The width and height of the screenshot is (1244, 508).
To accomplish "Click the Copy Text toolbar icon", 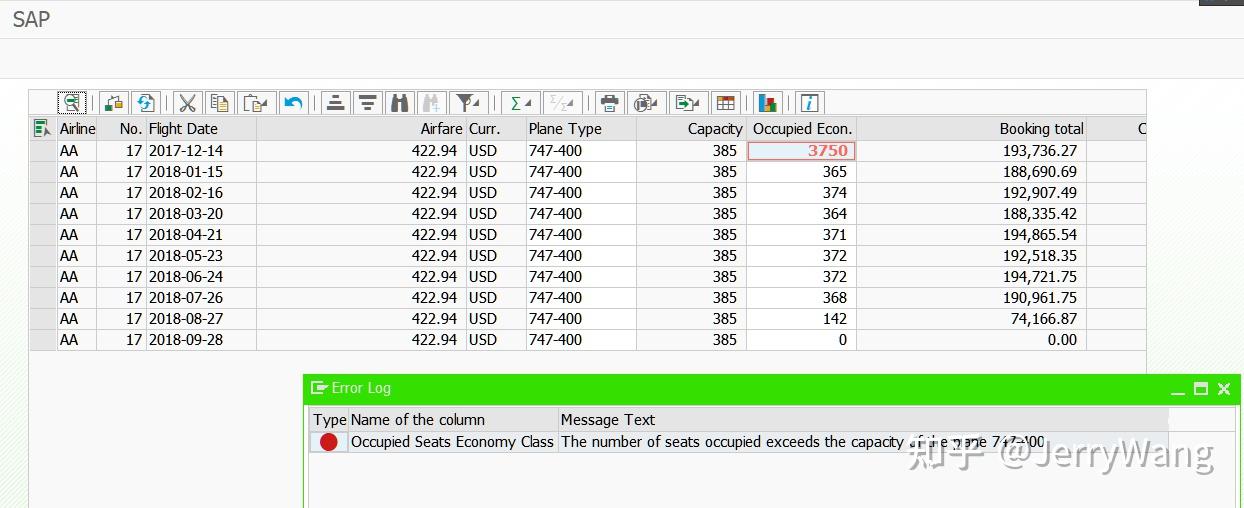I will coord(219,102).
